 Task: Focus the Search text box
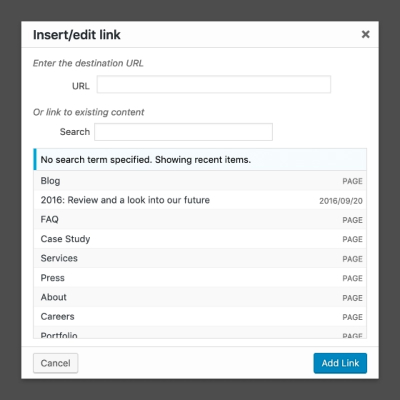183,132
